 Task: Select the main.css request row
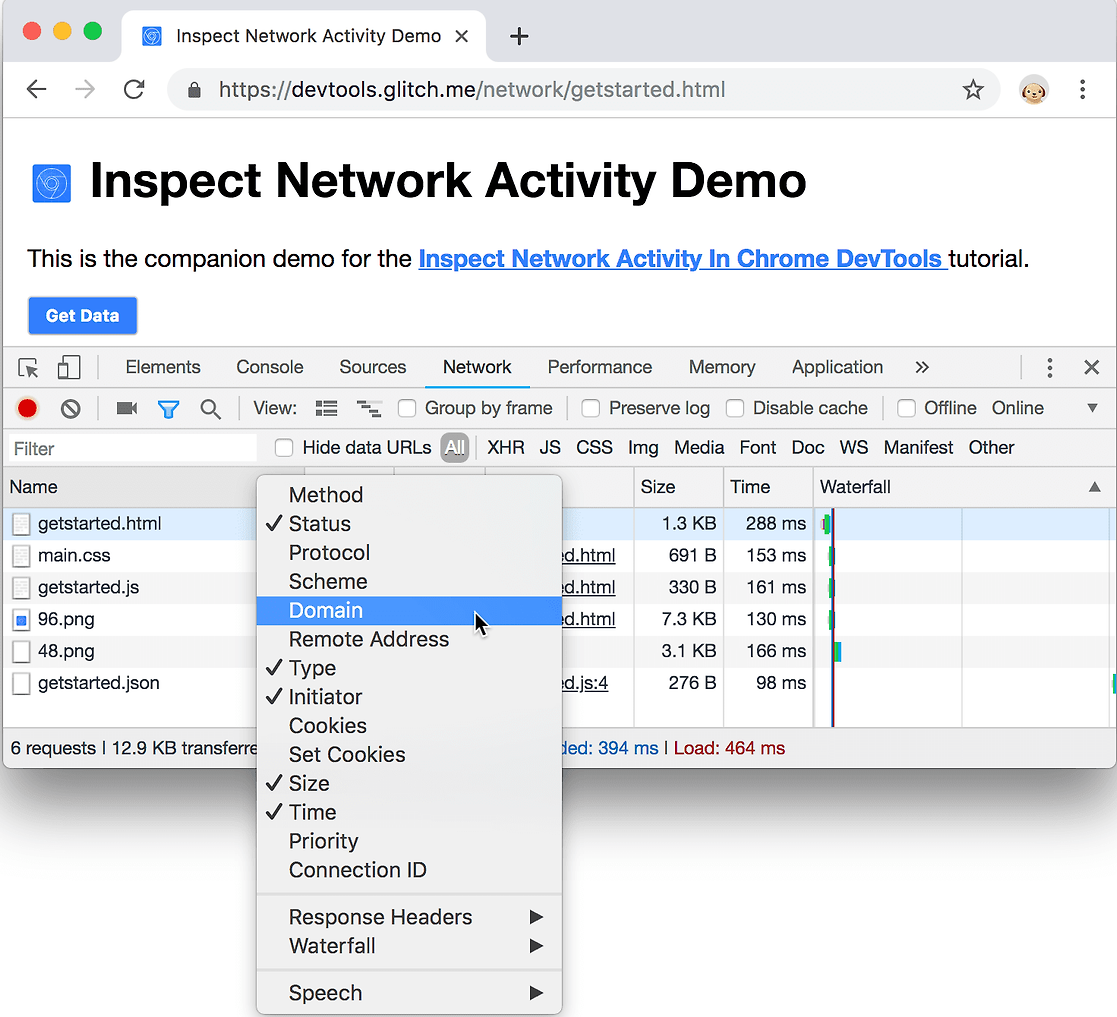pos(132,556)
